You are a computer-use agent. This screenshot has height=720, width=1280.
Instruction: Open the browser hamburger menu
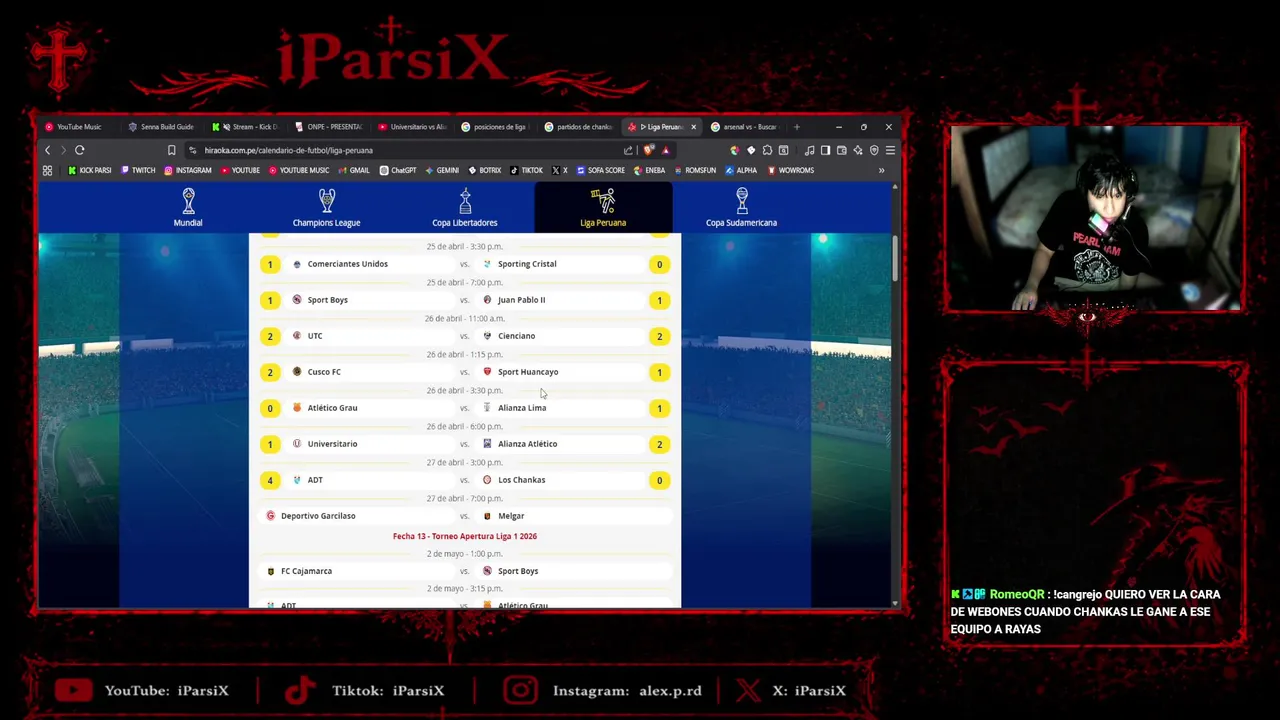point(890,150)
